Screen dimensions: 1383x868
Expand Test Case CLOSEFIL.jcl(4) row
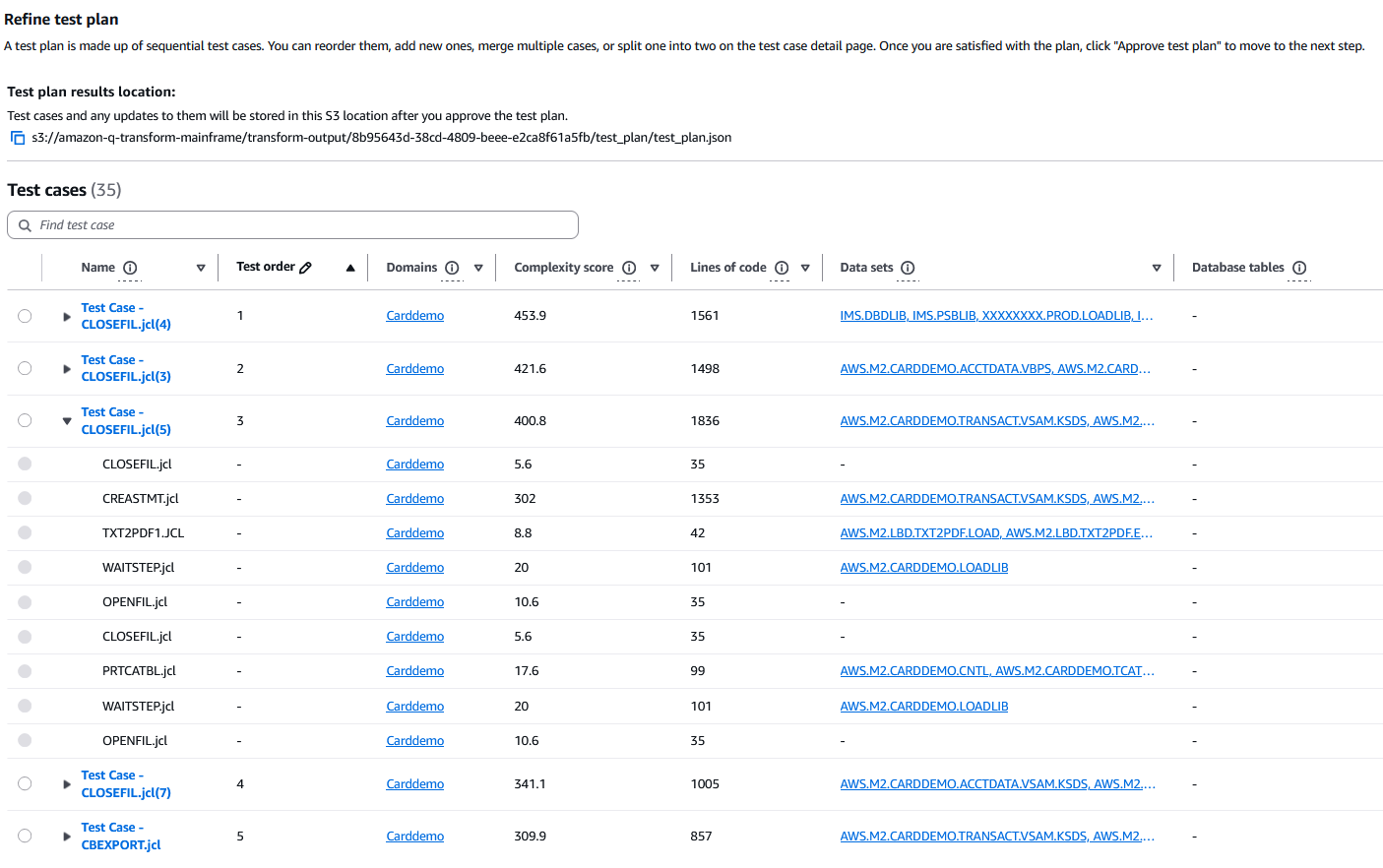66,317
